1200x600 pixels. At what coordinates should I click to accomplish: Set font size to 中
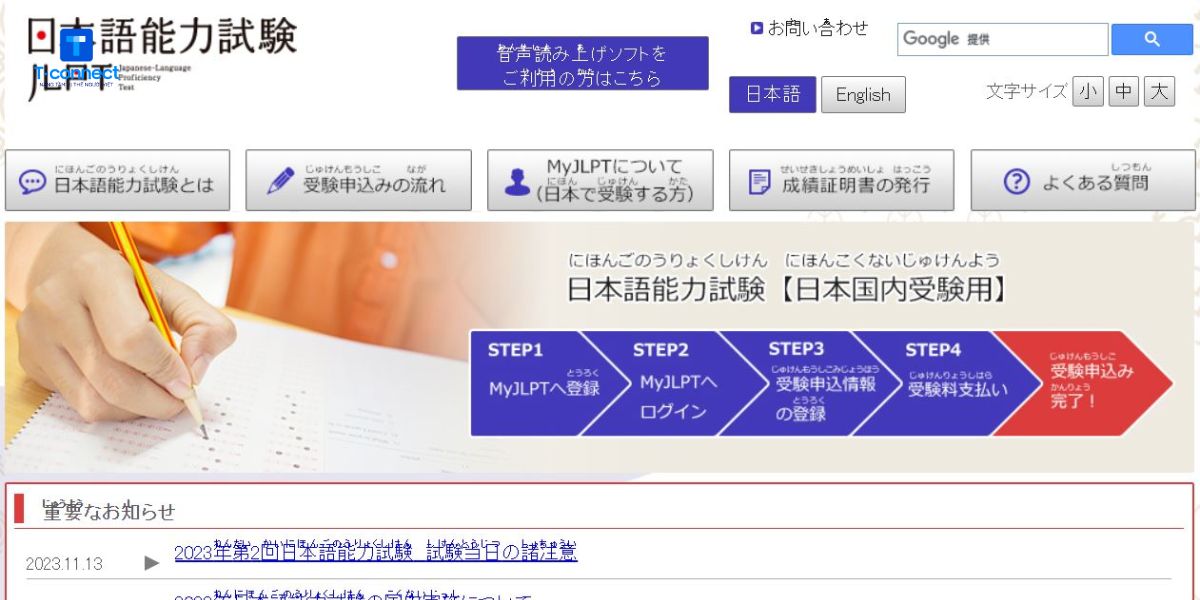coord(1124,92)
